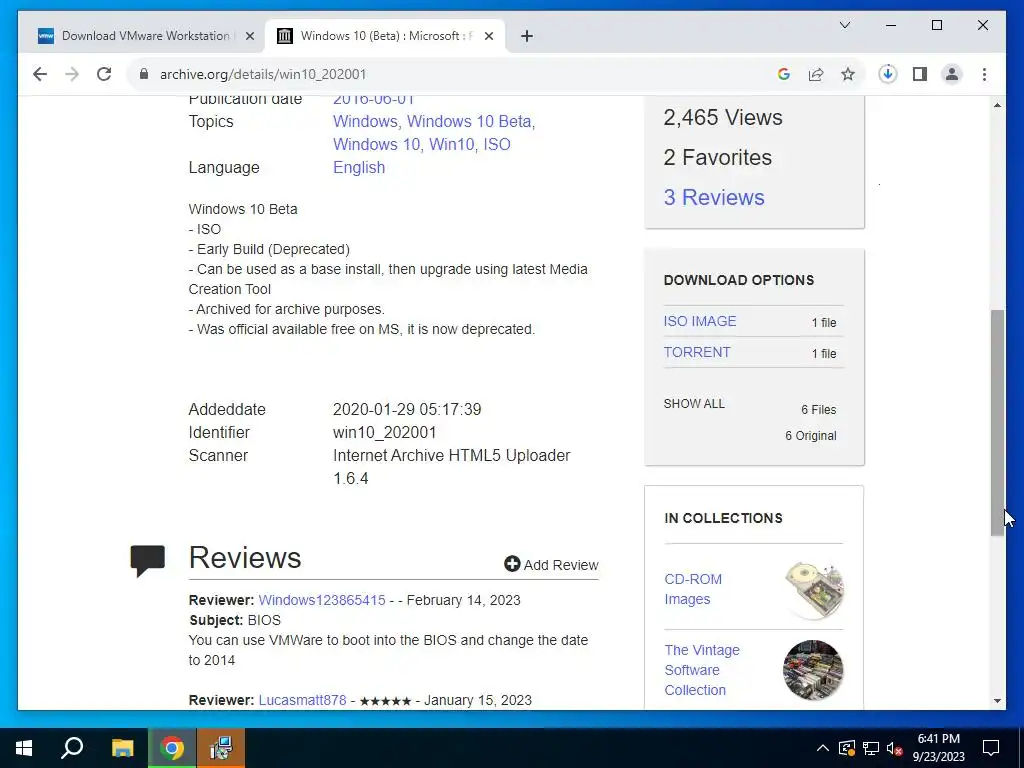Click 6 Original files link

click(810, 436)
